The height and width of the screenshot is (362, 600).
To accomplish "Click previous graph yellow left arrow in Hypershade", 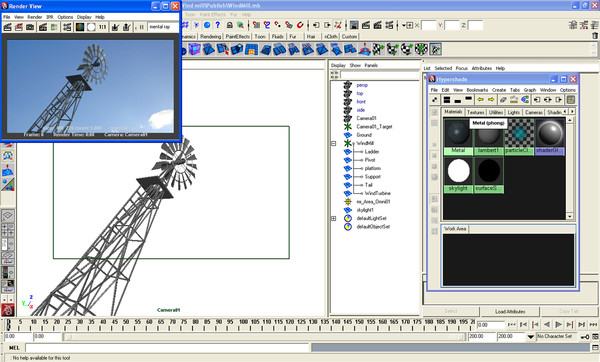I will point(480,100).
